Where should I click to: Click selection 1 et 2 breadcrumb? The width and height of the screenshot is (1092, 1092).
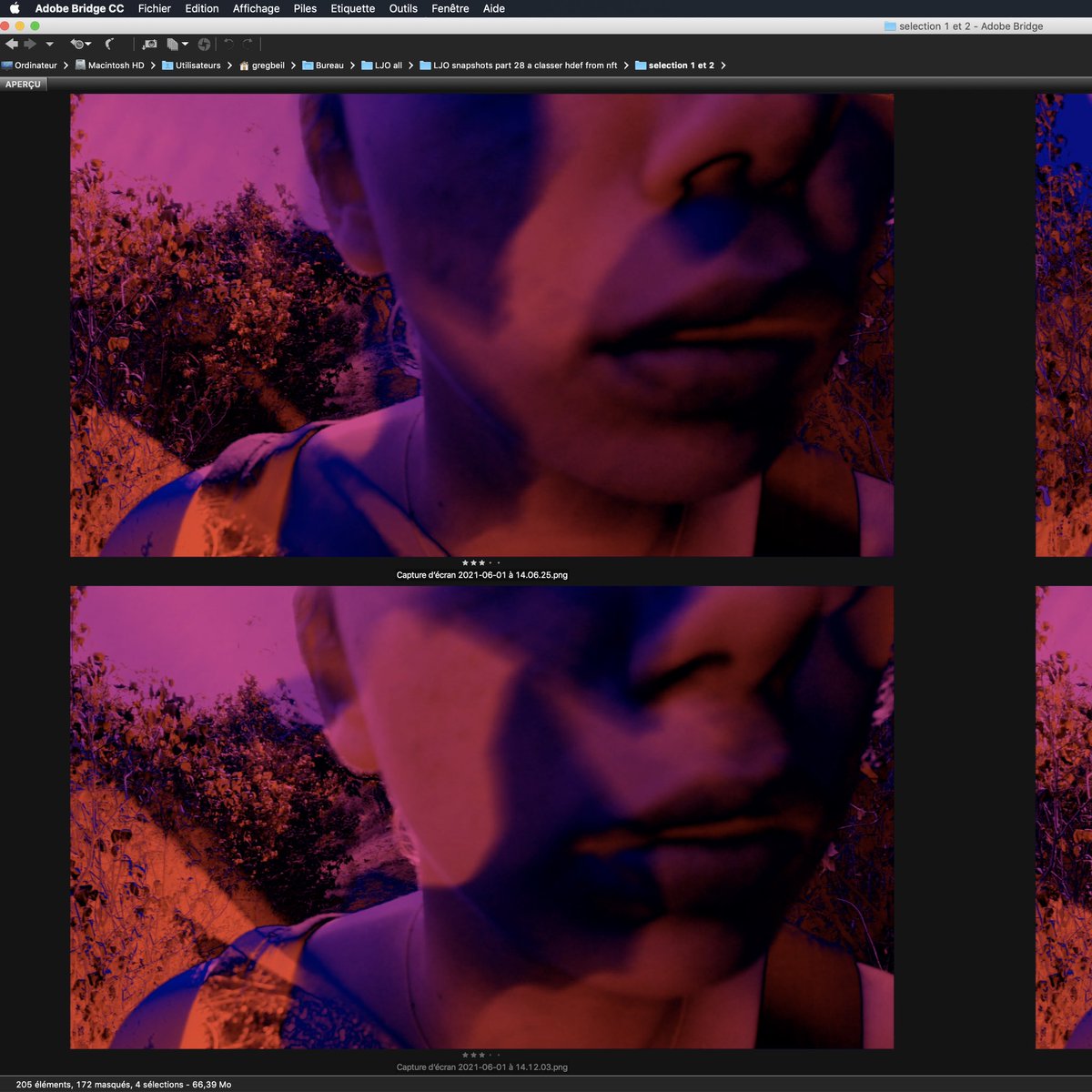675,66
